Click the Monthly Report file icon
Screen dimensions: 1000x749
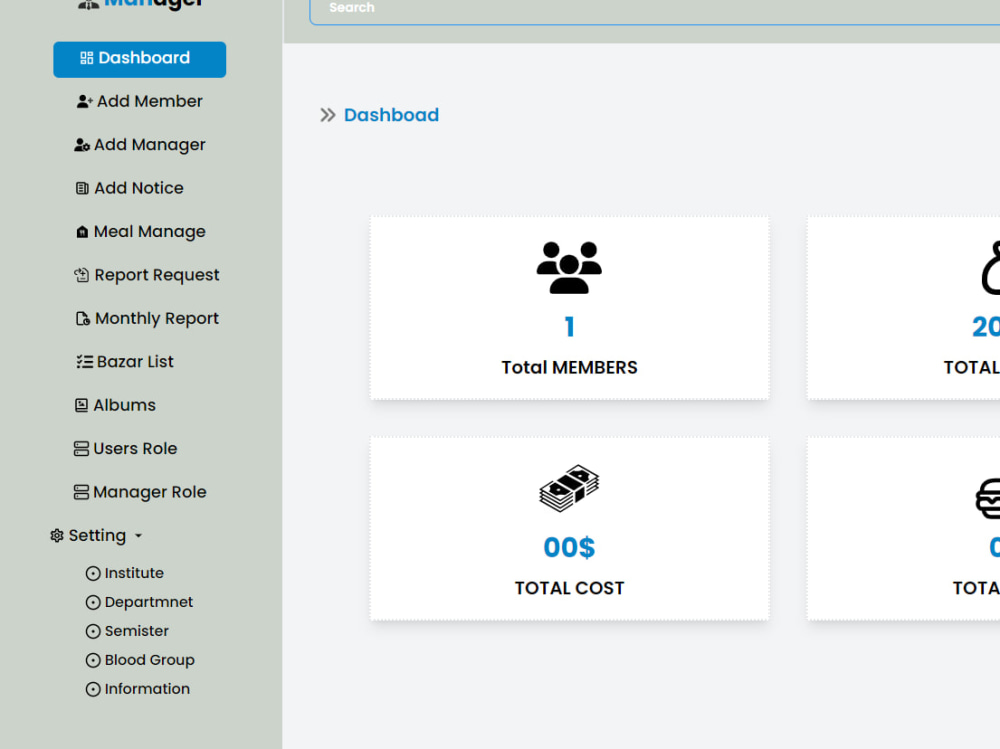coord(83,318)
